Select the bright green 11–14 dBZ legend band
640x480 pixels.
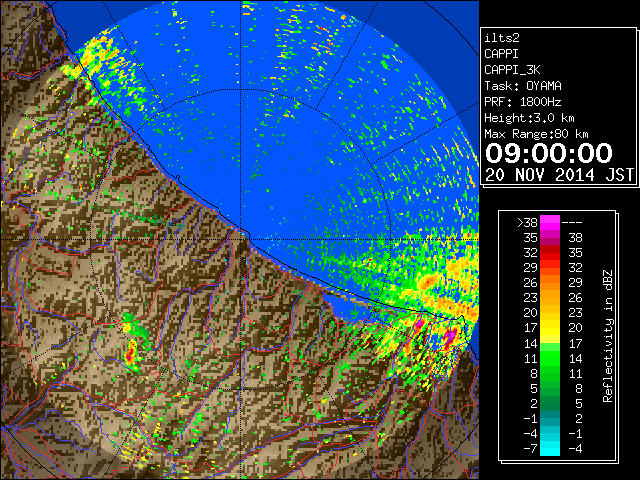click(x=550, y=358)
